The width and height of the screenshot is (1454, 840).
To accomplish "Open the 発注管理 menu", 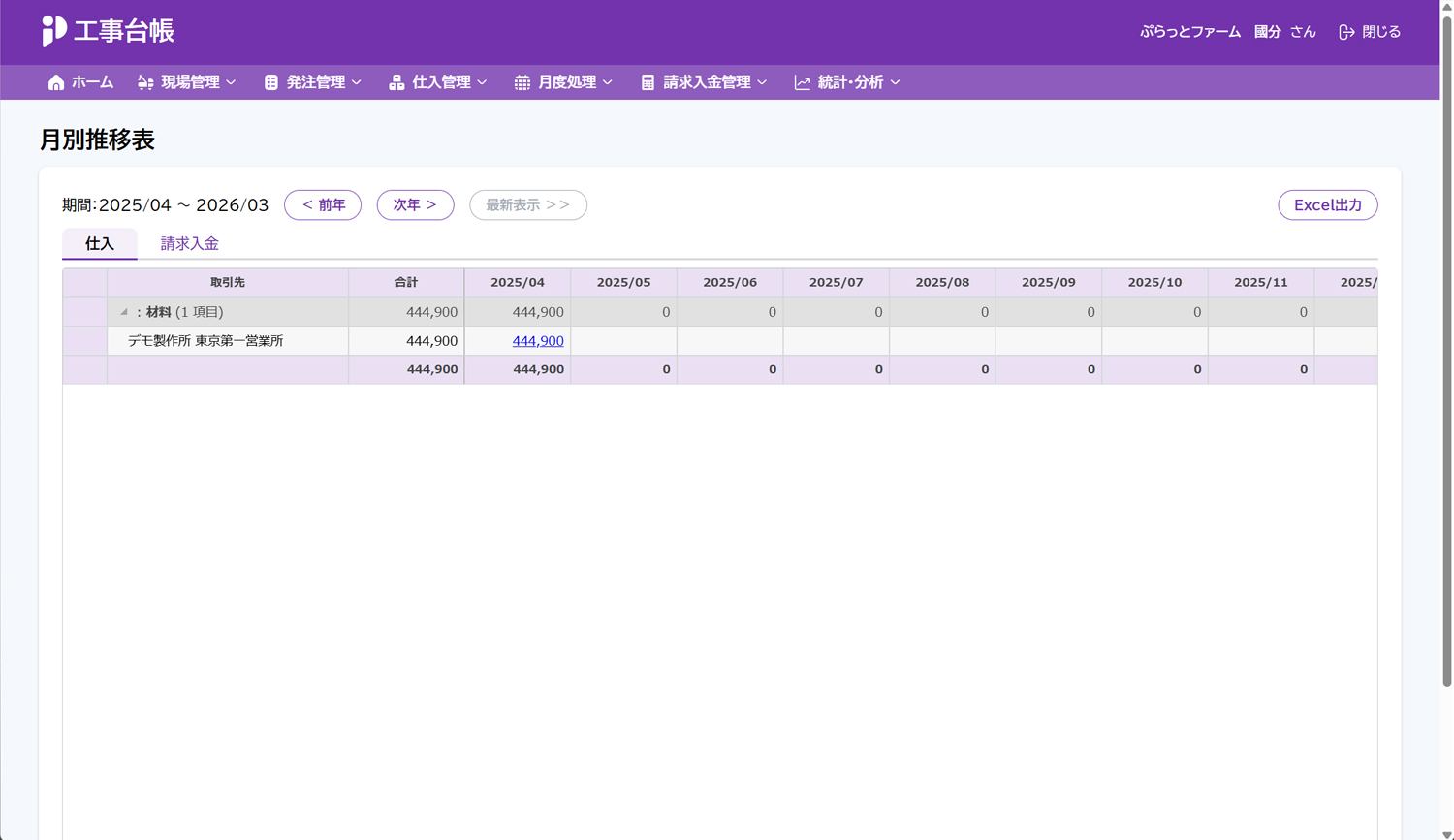I will click(312, 82).
